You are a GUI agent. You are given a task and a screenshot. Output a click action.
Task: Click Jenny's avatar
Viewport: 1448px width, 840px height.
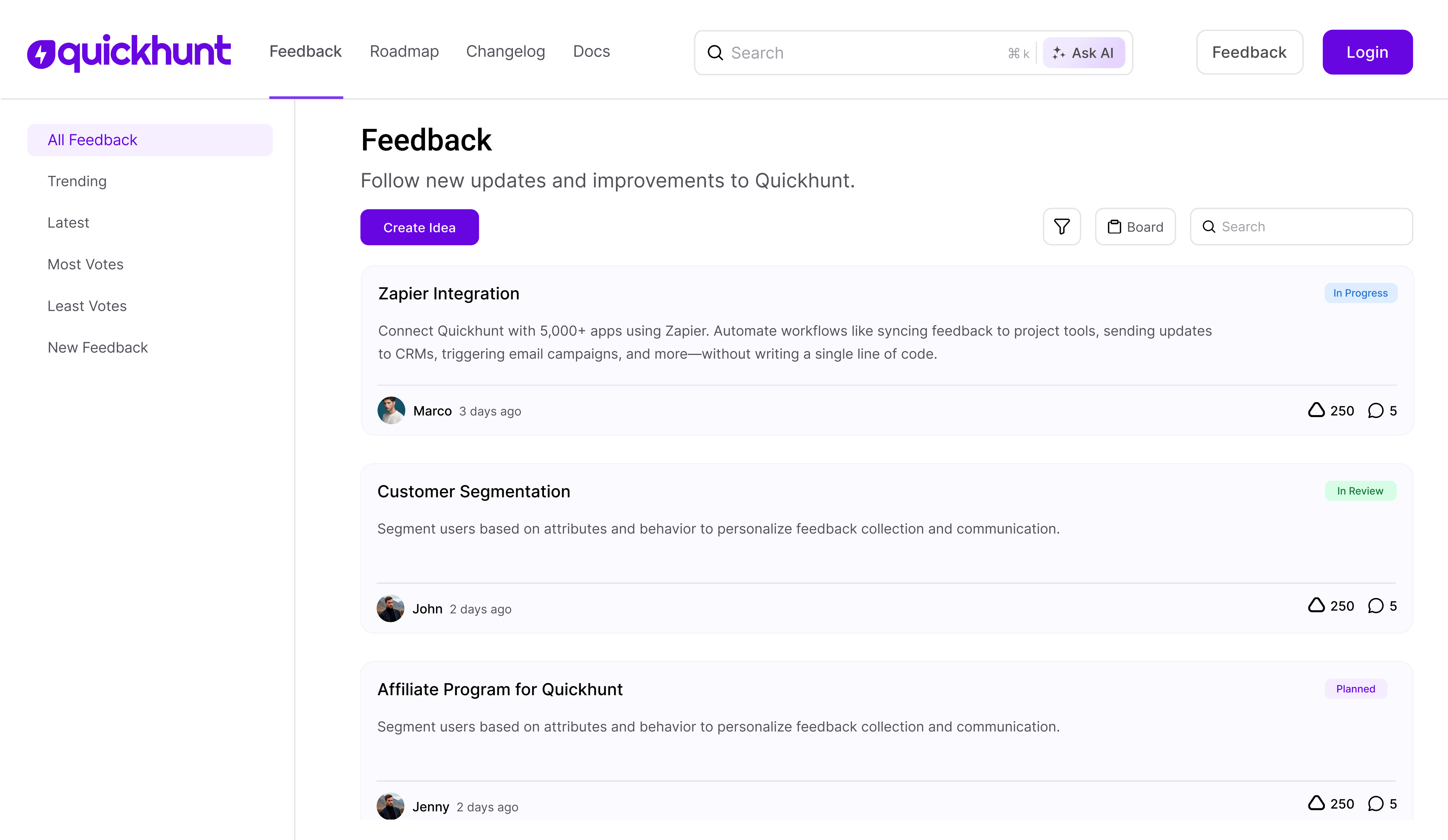coord(391,806)
